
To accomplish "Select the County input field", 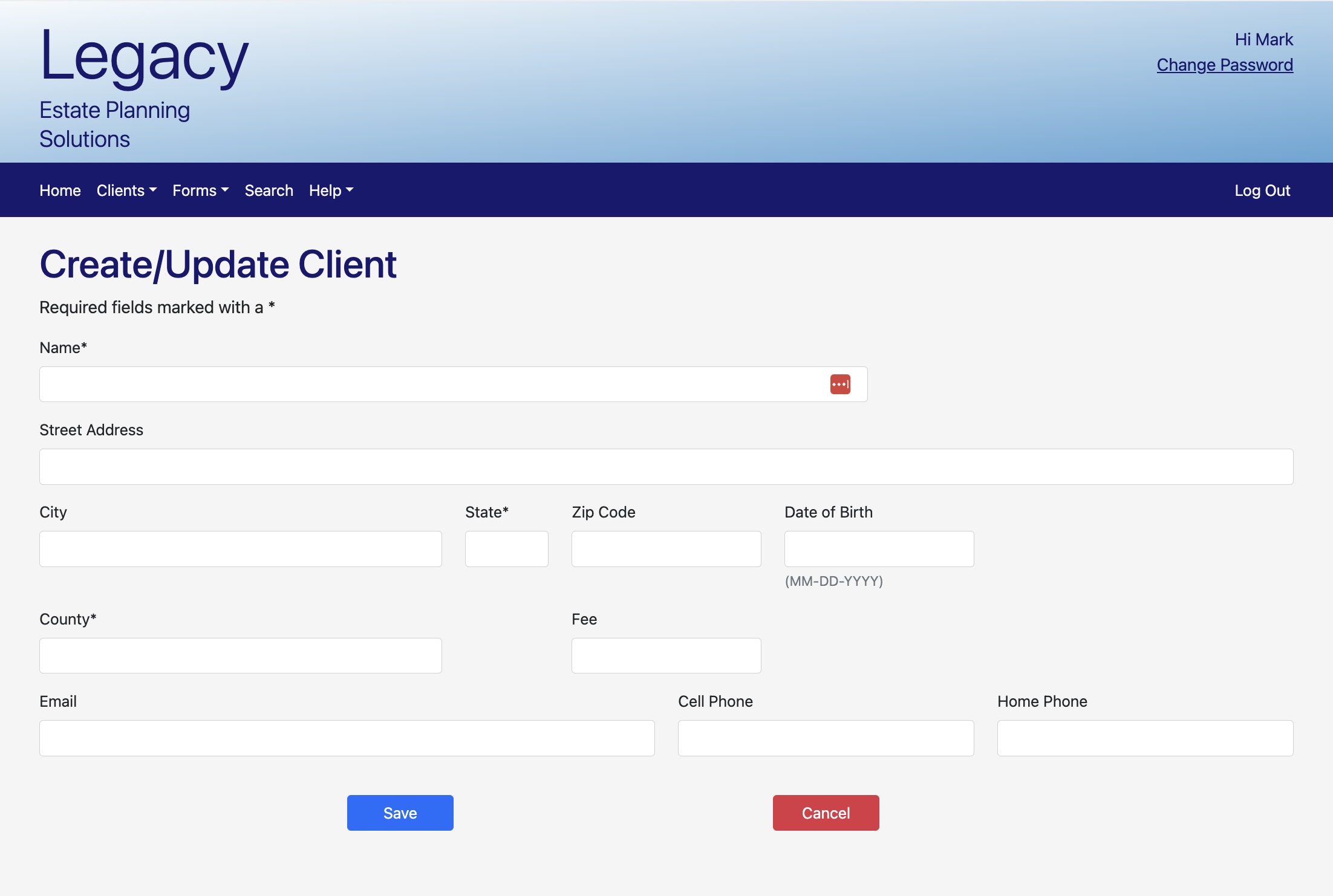I will click(x=240, y=656).
